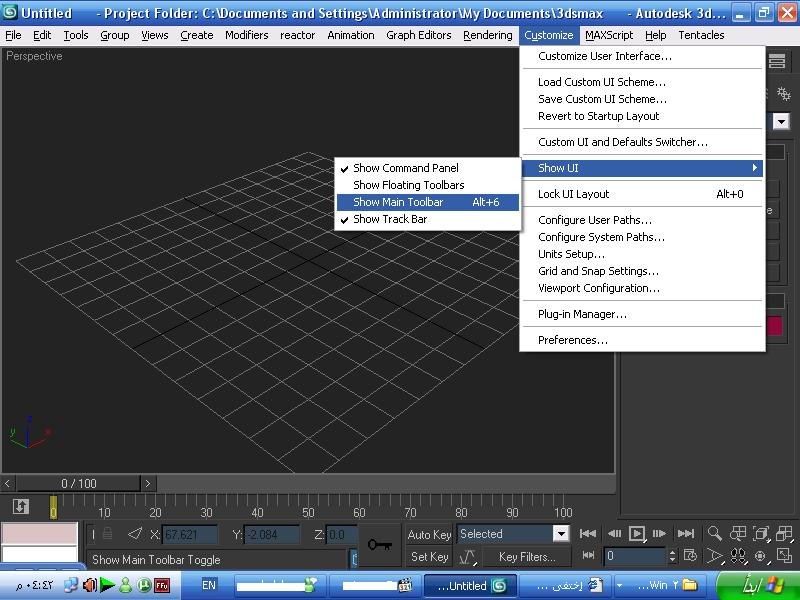Click the Go to End playback button
Image resolution: width=800 pixels, height=600 pixels.
686,534
